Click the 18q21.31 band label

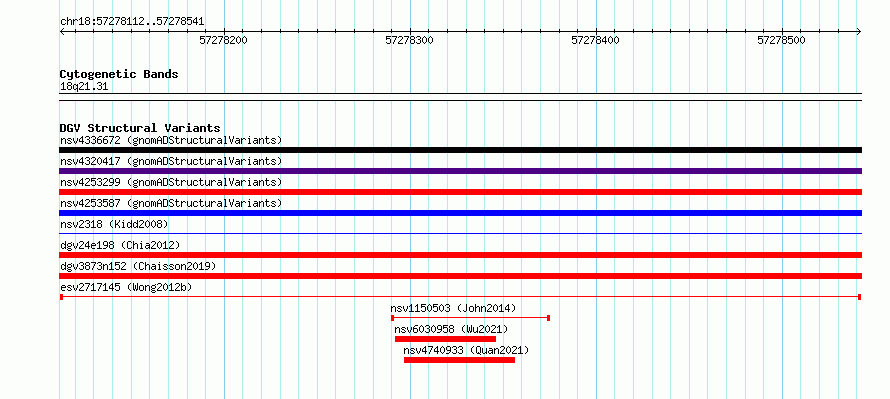[84, 87]
